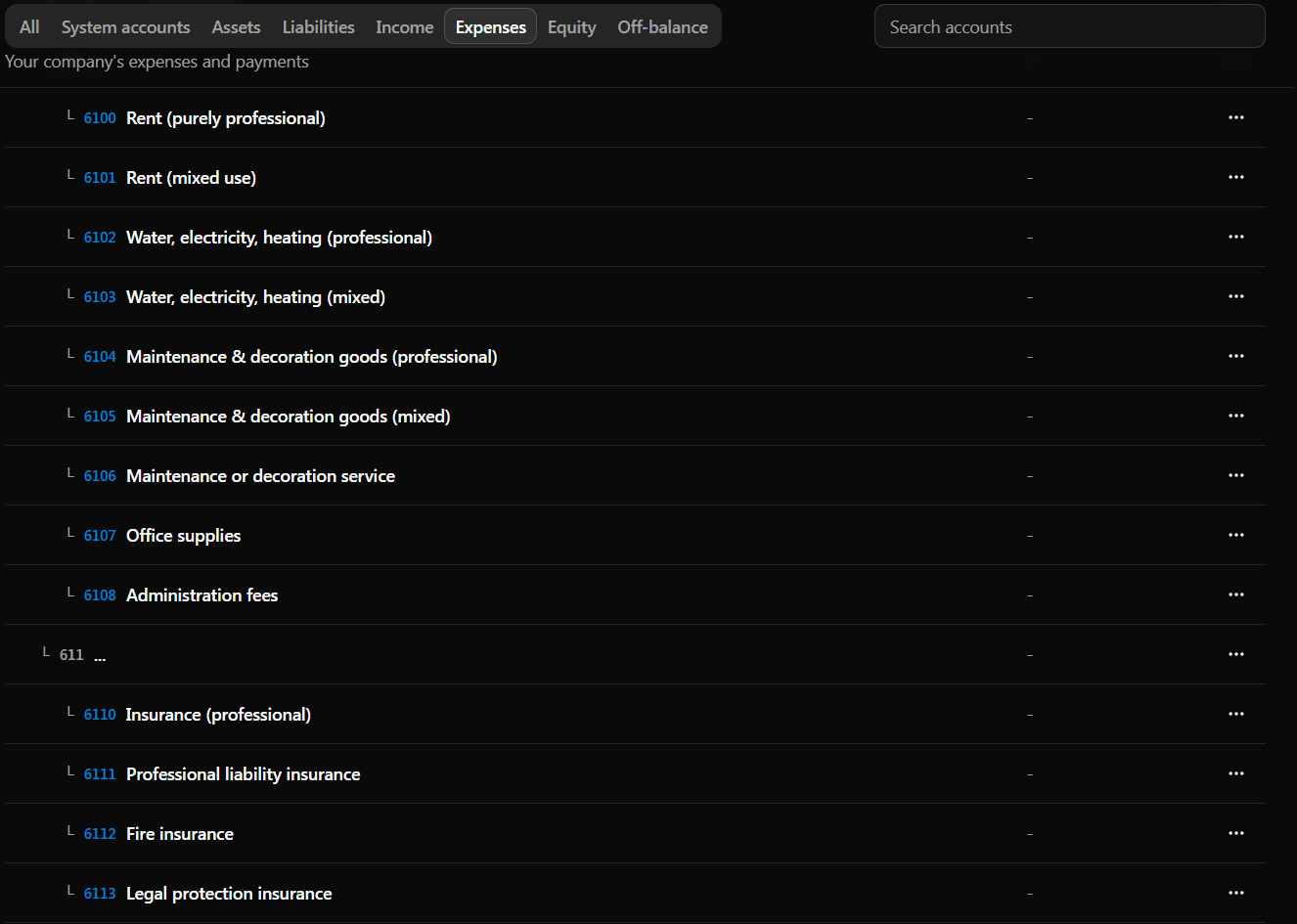This screenshot has width=1297, height=924.
Task: Open the more-options menu for Rent (purely professional)
Action: click(1236, 117)
